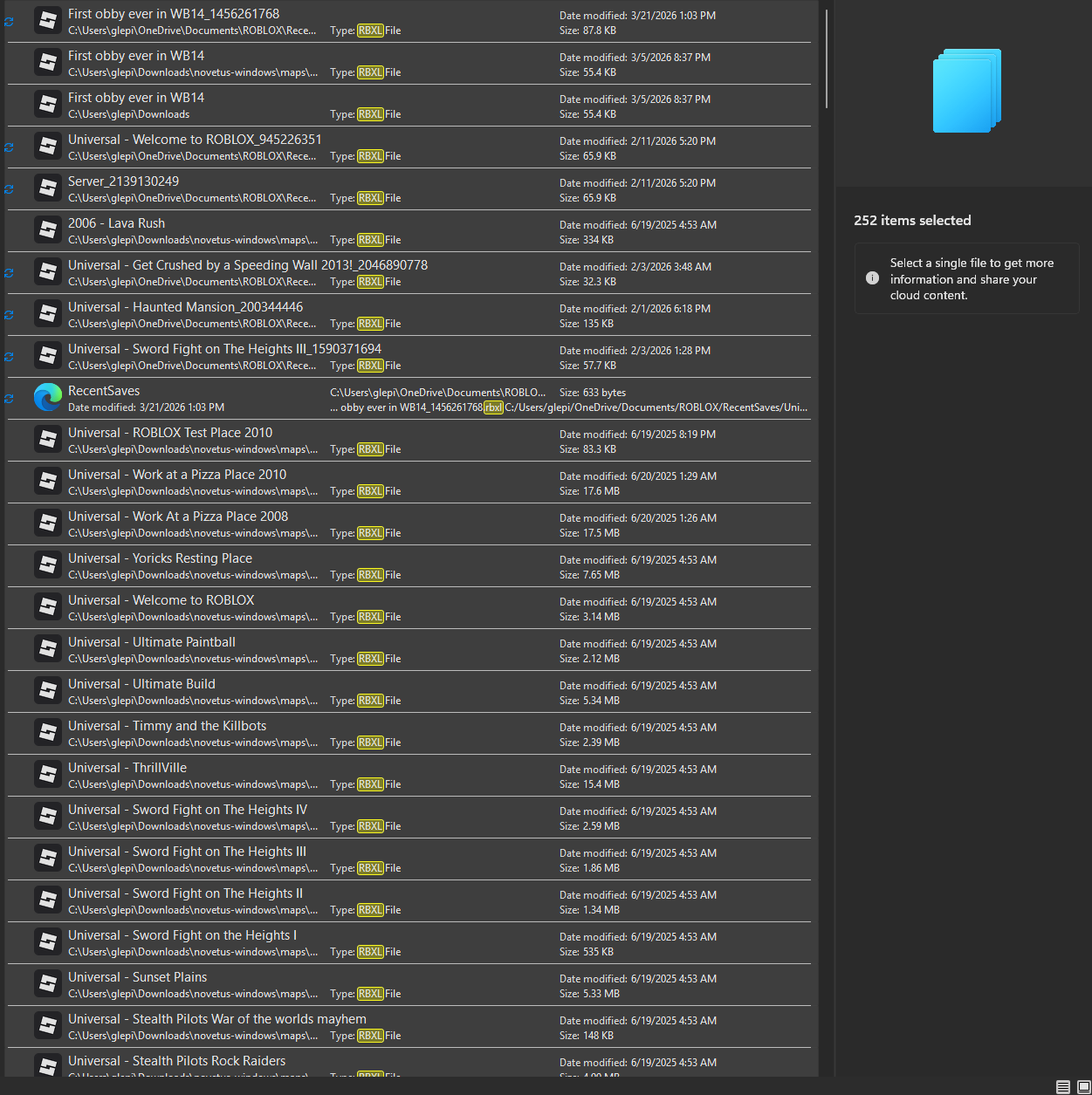Image resolution: width=1092 pixels, height=1095 pixels.
Task: Select the file name 'First obby ever in WB14_1456261768'
Action: 174,14
